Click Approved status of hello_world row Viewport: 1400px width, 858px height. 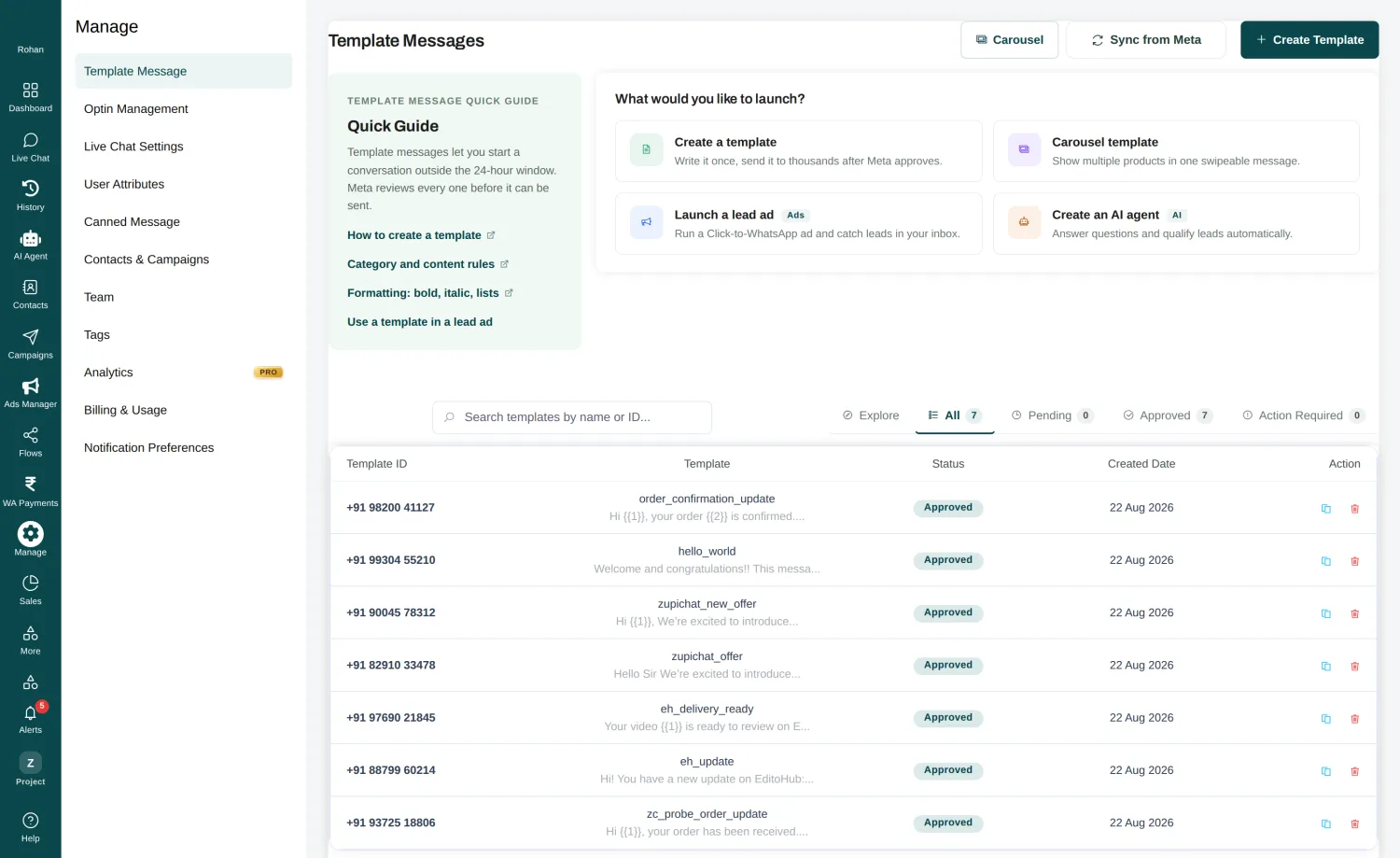(948, 560)
